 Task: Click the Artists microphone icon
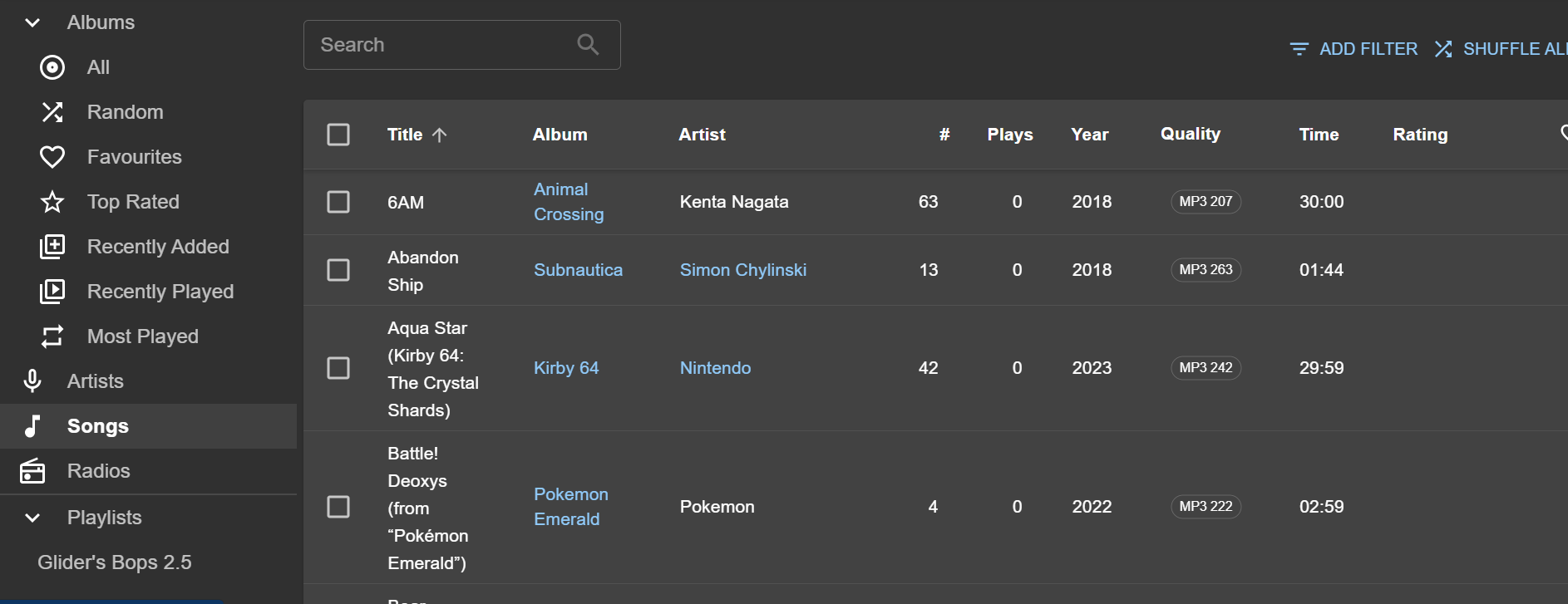[32, 381]
